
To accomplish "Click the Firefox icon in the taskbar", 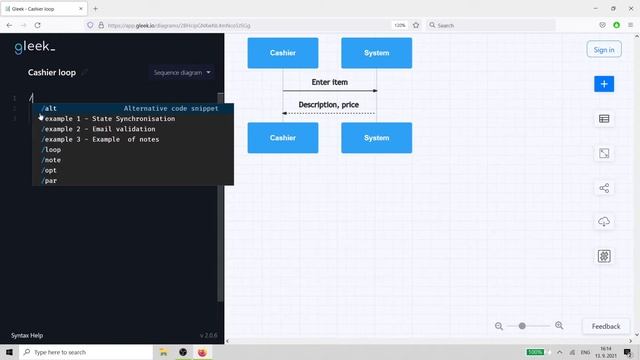I will coord(202,352).
